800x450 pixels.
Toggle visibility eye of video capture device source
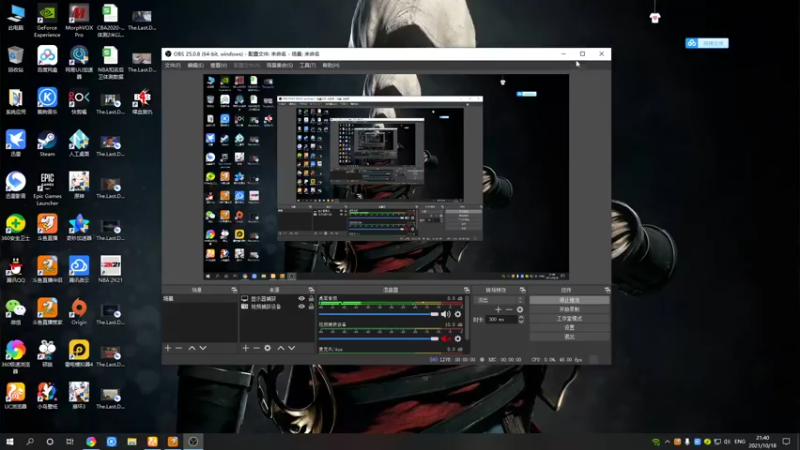(x=302, y=307)
